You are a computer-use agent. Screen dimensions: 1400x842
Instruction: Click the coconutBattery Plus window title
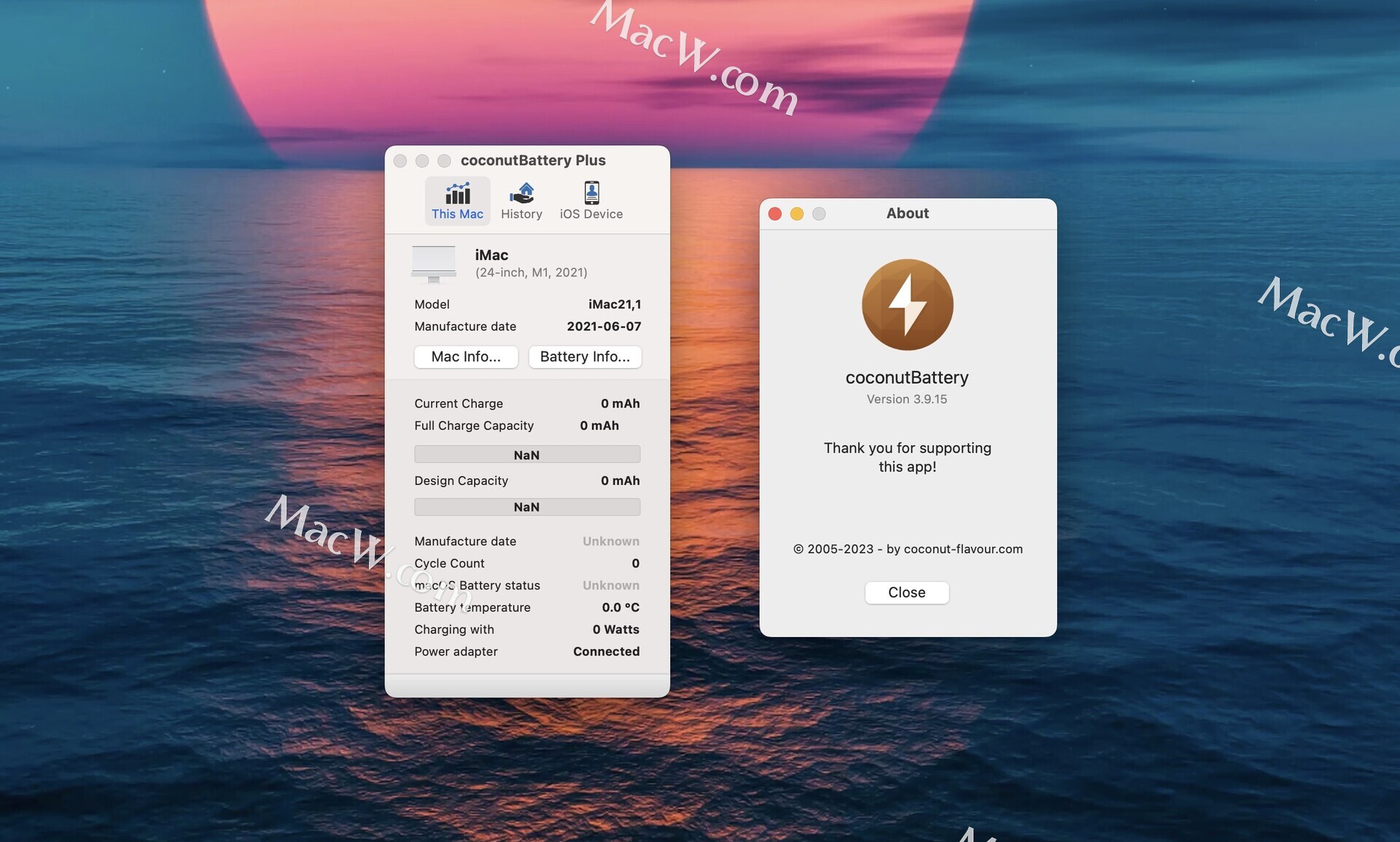[533, 160]
